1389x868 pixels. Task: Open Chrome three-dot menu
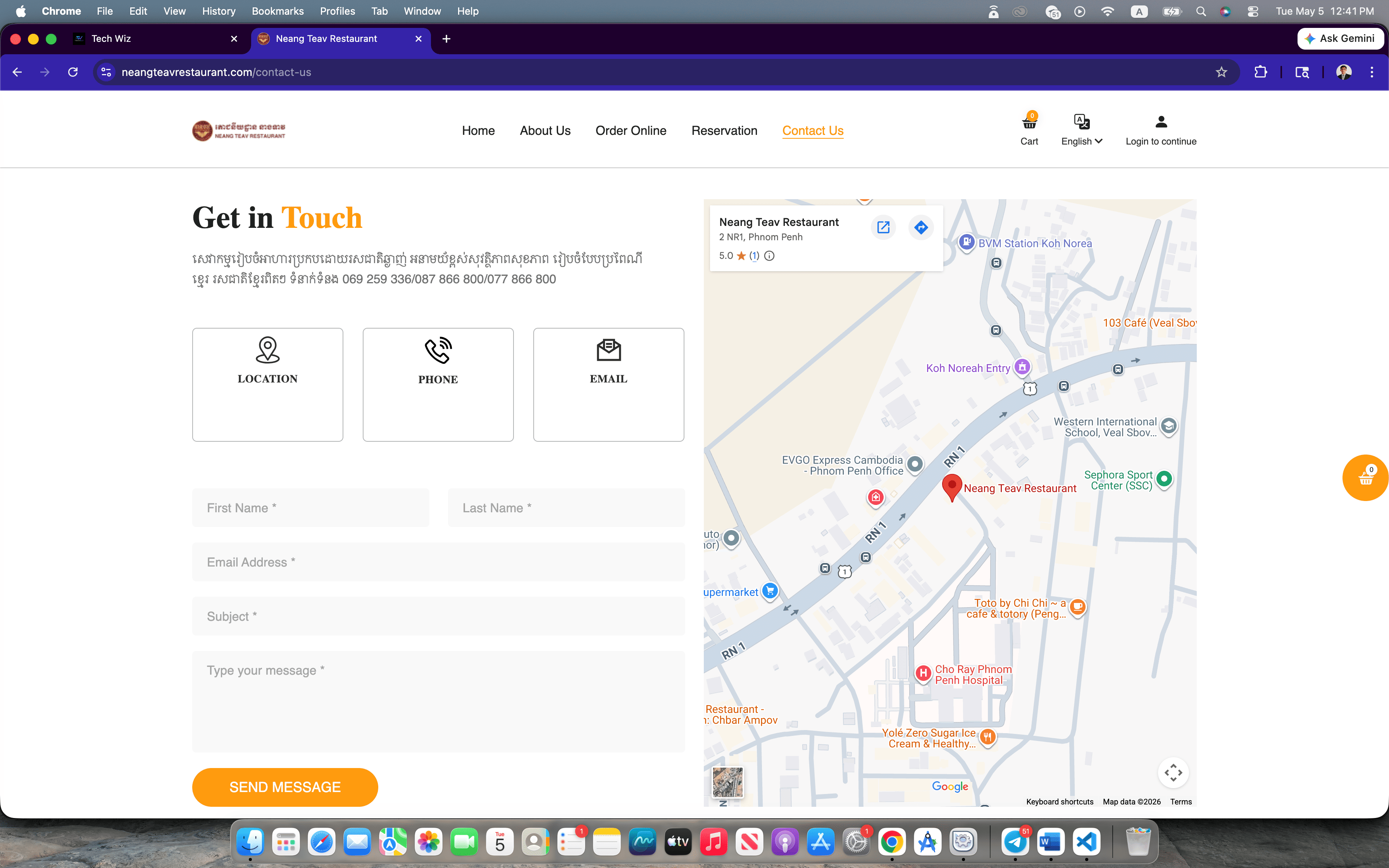(1372, 72)
